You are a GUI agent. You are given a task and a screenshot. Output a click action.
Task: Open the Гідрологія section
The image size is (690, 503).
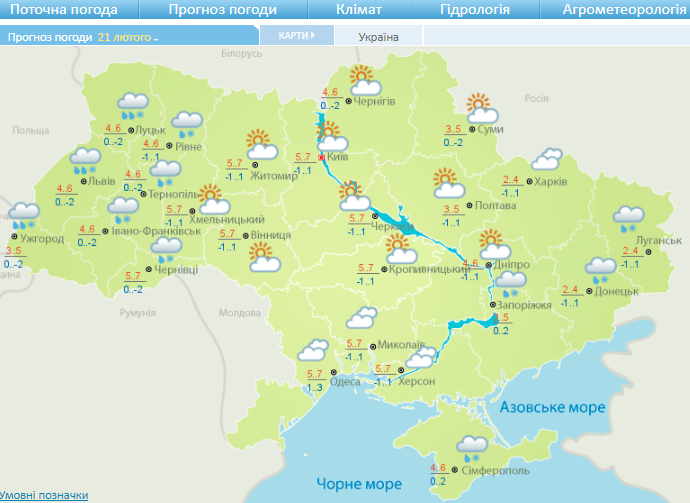[x=474, y=10]
